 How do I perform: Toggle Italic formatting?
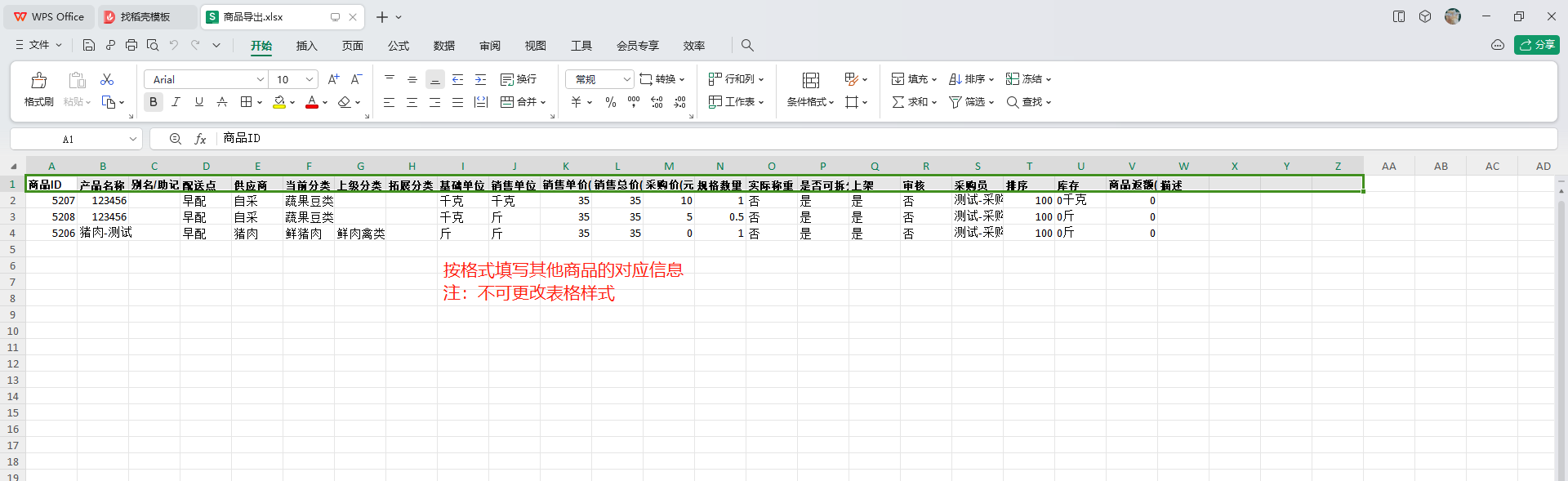pos(176,102)
